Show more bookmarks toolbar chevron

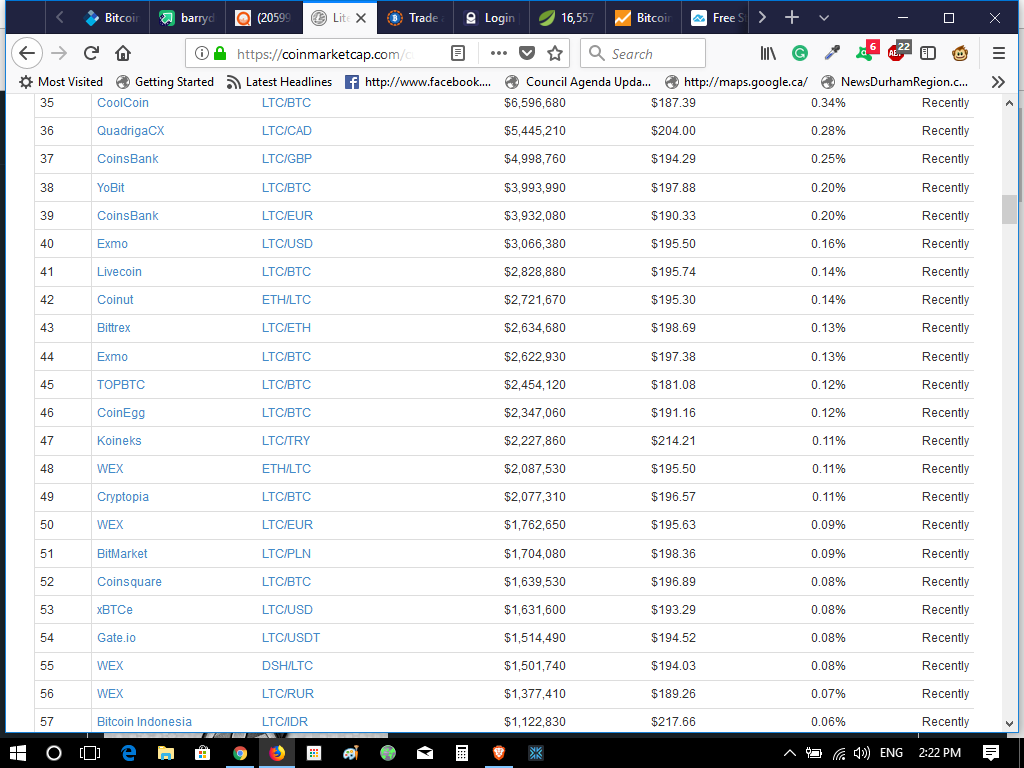point(998,82)
